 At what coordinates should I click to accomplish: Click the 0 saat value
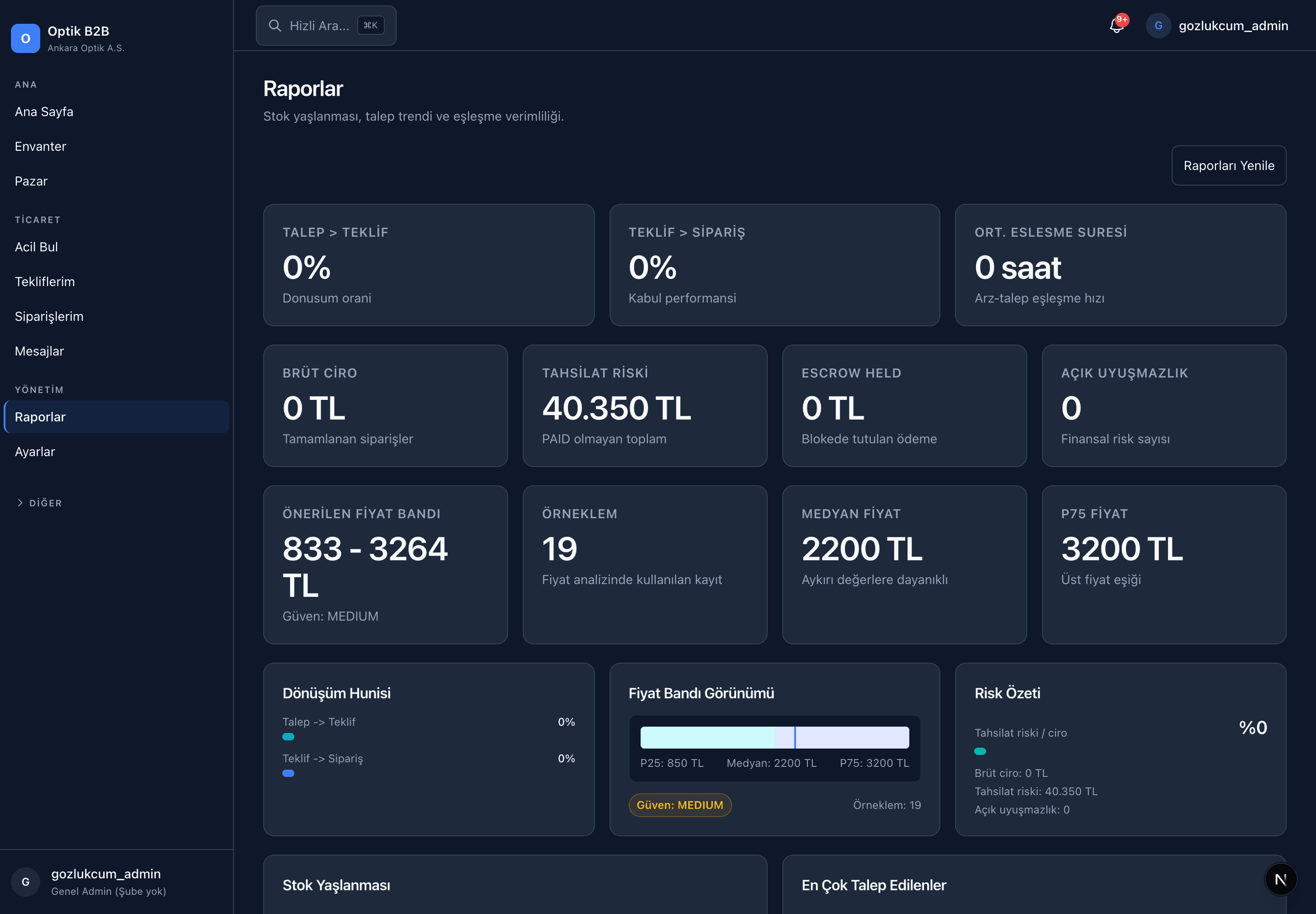(x=1018, y=267)
